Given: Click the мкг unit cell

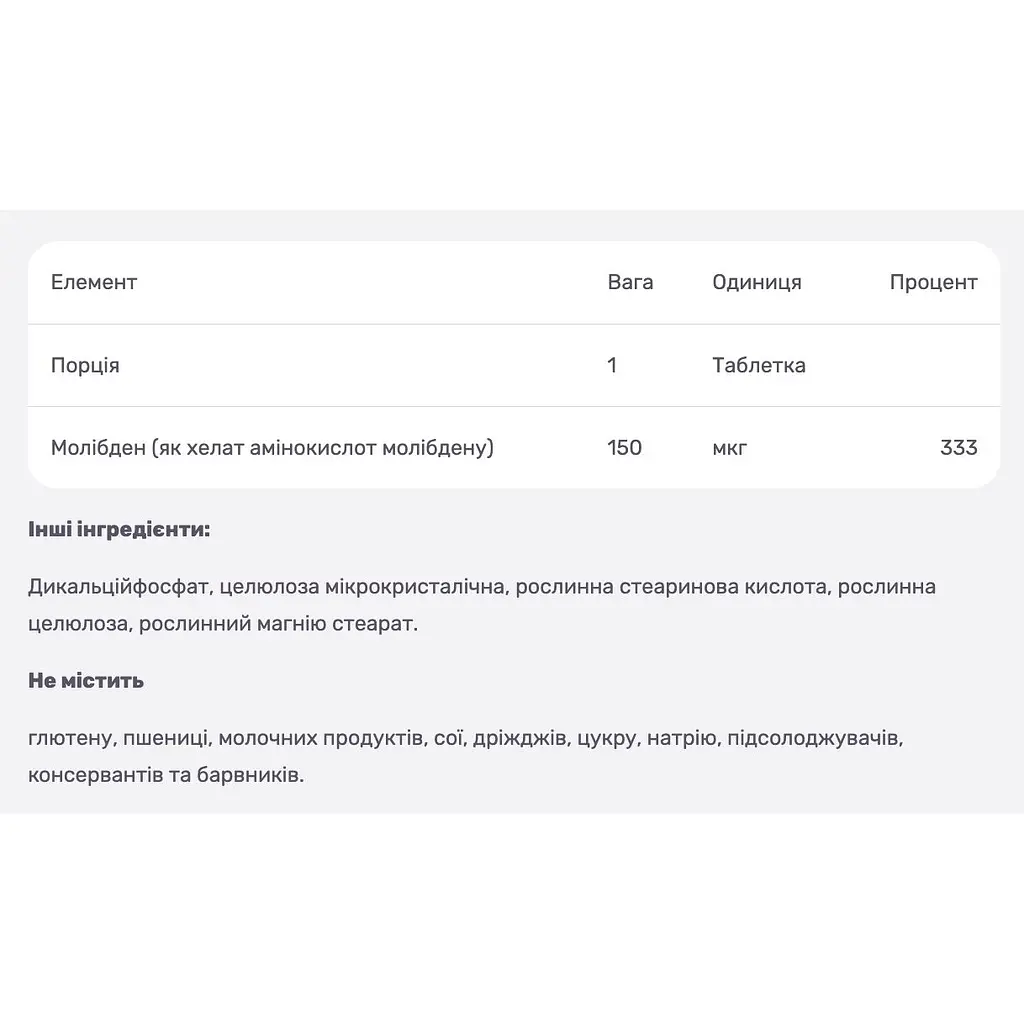Looking at the screenshot, I should 729,449.
